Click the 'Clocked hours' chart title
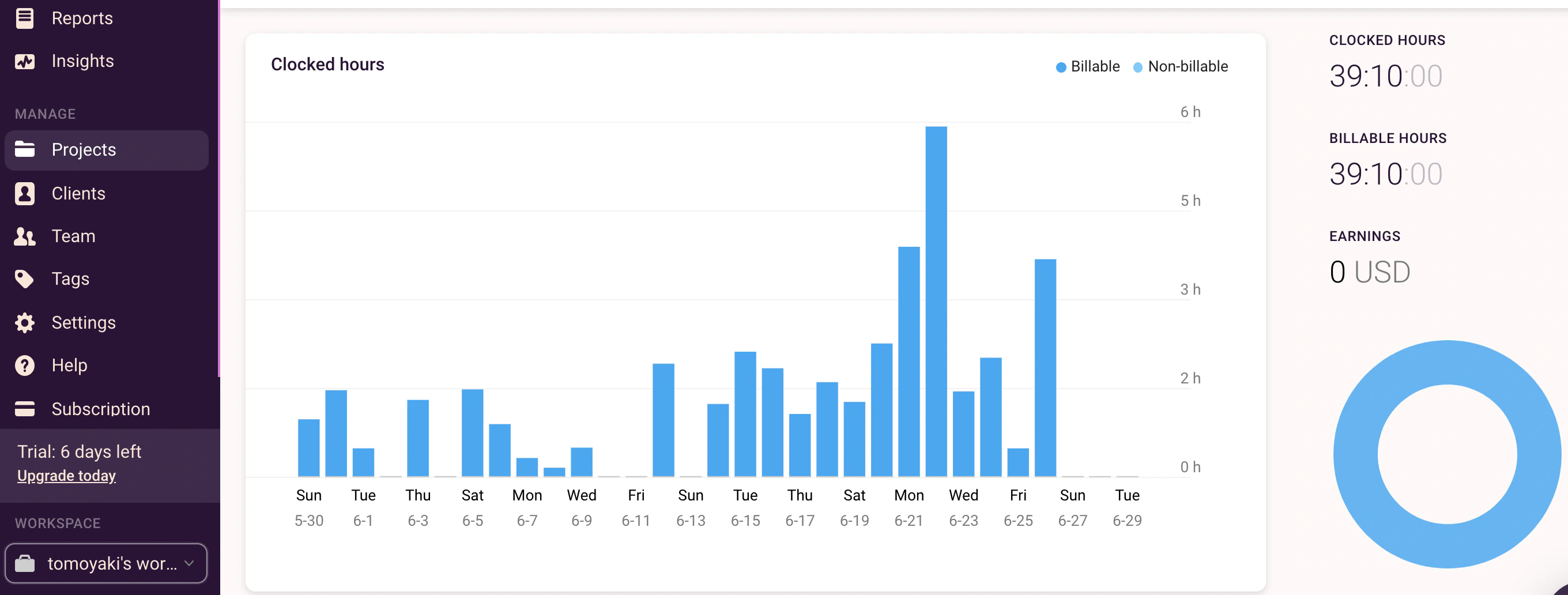Image resolution: width=1568 pixels, height=595 pixels. pyautogui.click(x=327, y=65)
